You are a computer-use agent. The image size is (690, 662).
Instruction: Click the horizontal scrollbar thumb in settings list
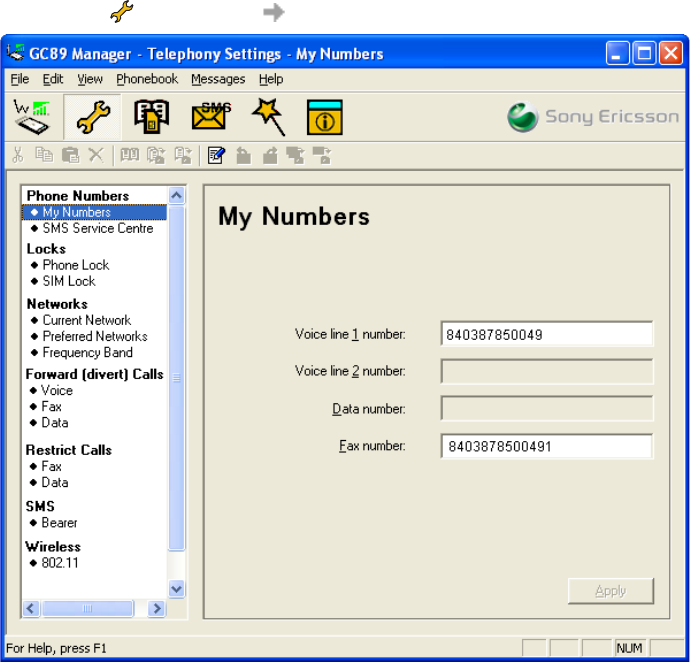88,609
